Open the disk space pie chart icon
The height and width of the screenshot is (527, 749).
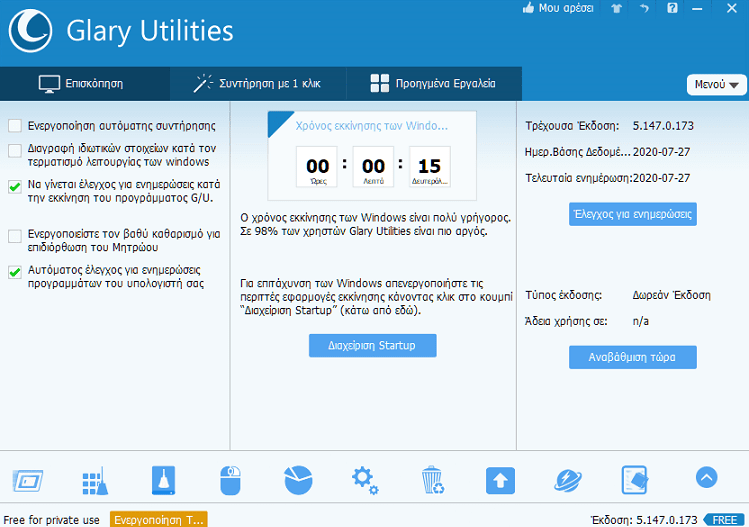[x=299, y=480]
